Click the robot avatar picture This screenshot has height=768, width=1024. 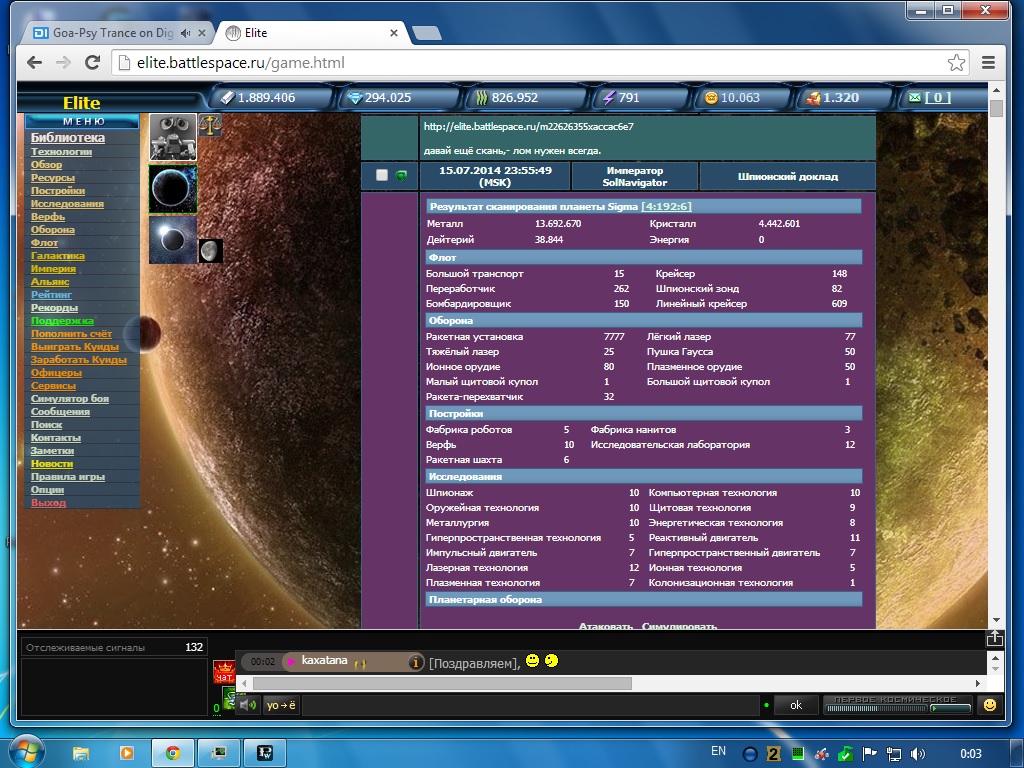(x=173, y=137)
